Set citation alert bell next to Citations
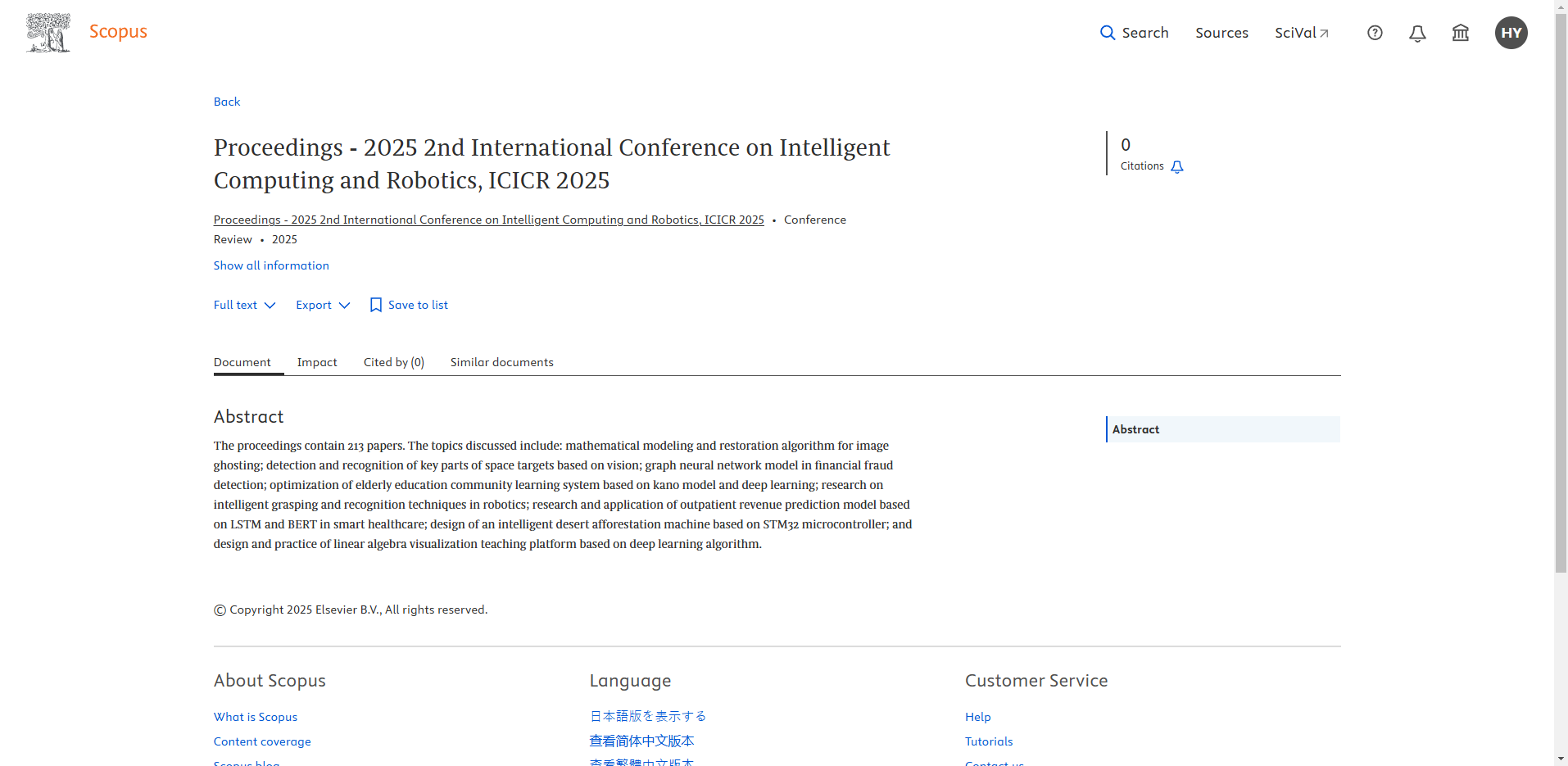 click(1177, 167)
